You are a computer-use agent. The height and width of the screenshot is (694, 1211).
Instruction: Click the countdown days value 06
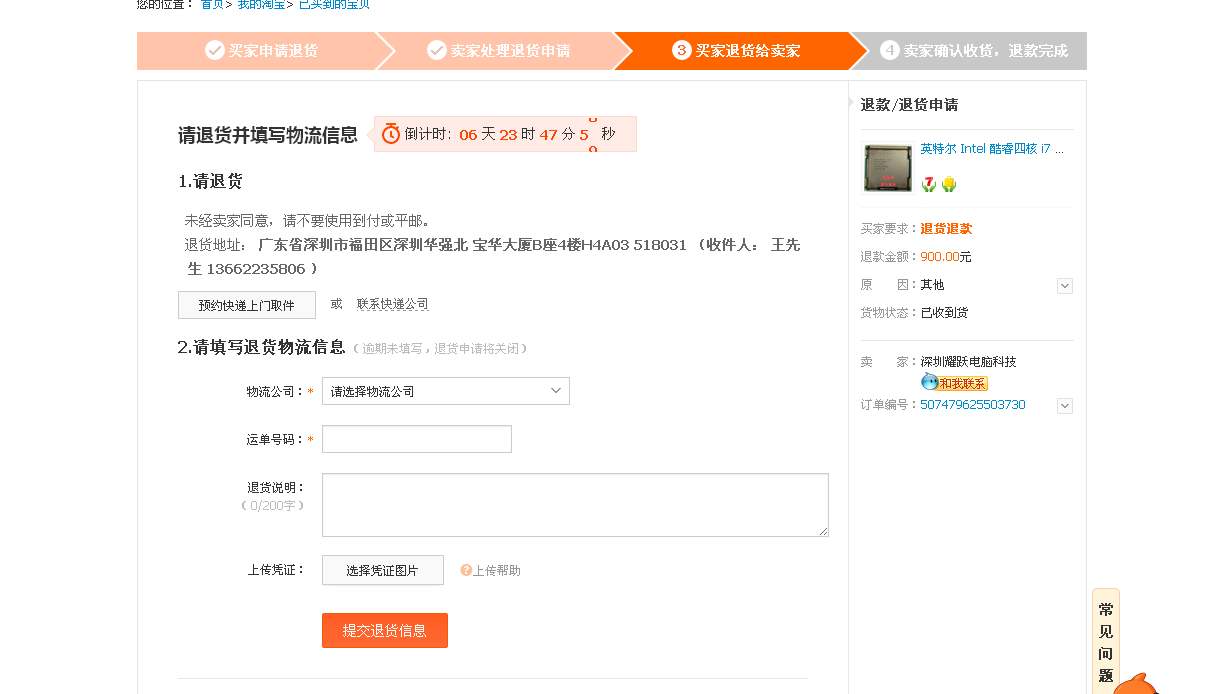click(468, 134)
